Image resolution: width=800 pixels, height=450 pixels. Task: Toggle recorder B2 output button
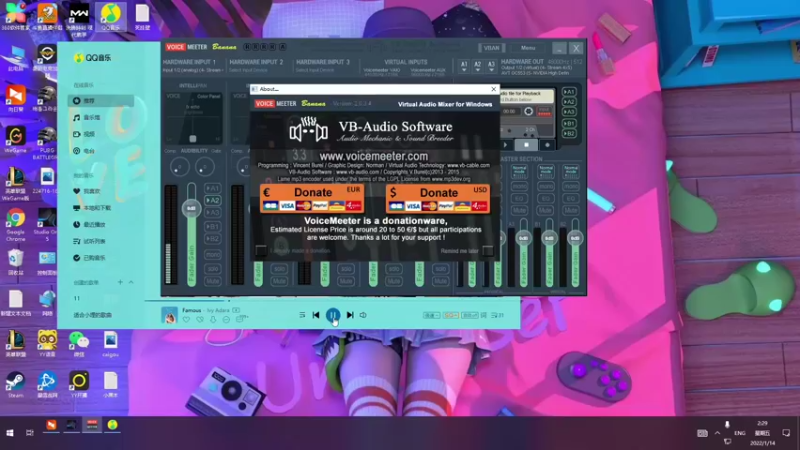pyautogui.click(x=569, y=134)
